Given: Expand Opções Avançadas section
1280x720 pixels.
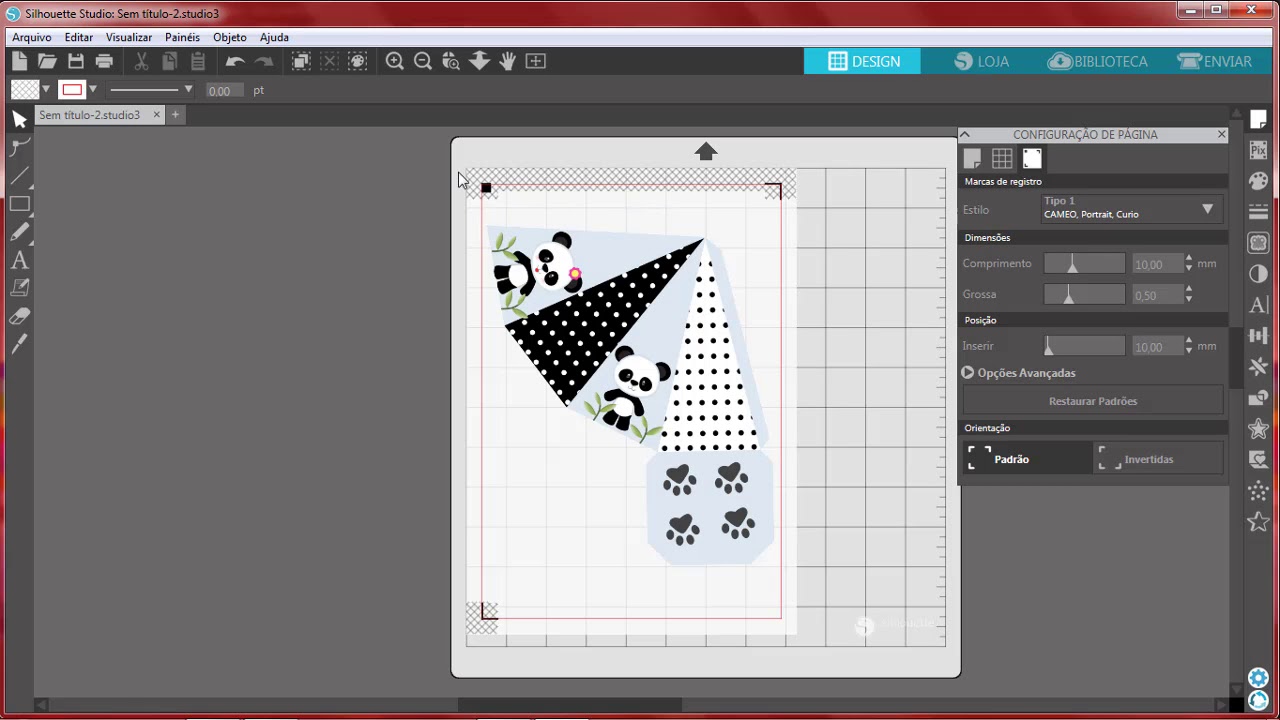Looking at the screenshot, I should point(1019,373).
